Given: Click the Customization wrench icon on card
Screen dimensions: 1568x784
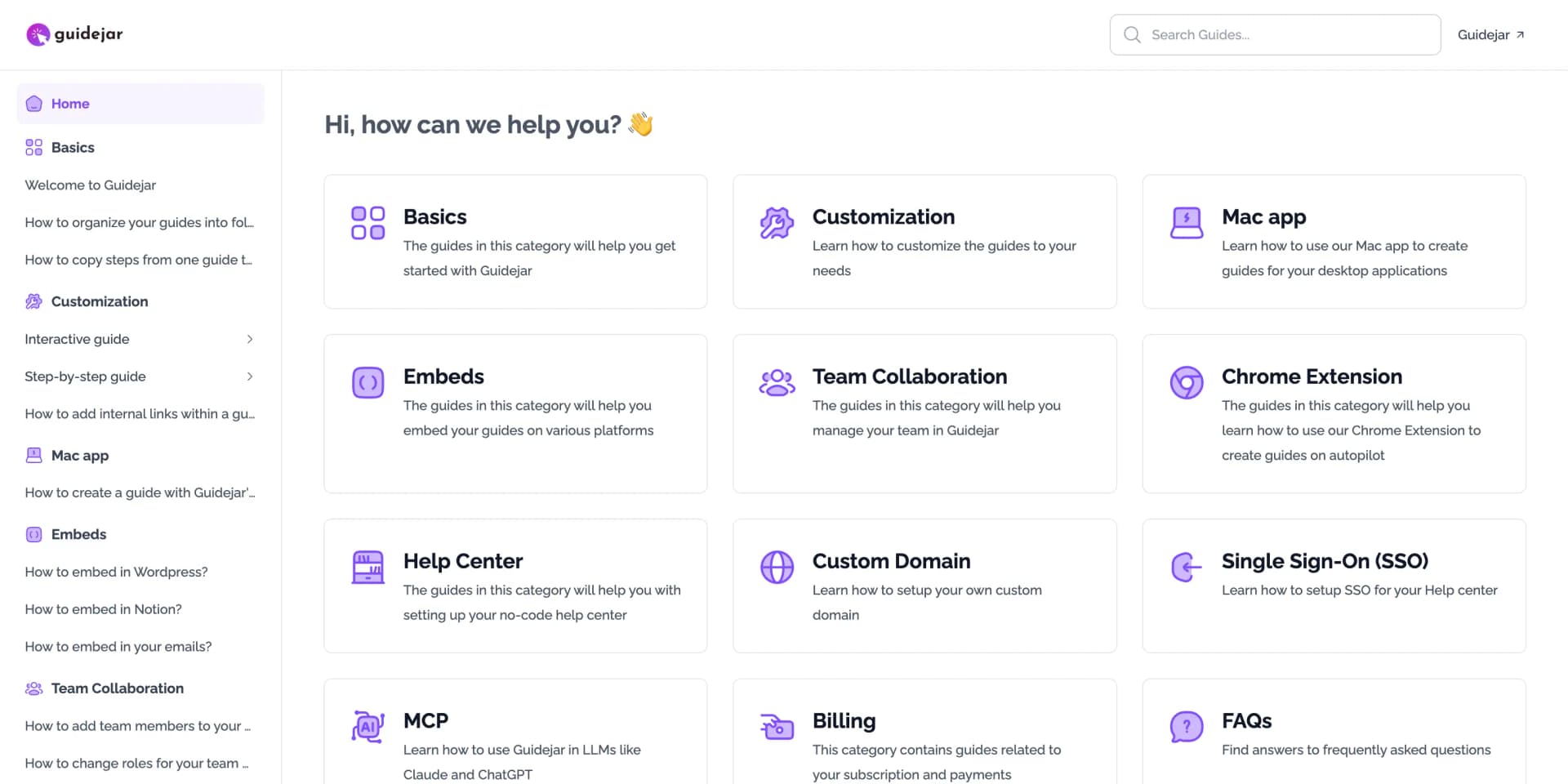Looking at the screenshot, I should (777, 223).
